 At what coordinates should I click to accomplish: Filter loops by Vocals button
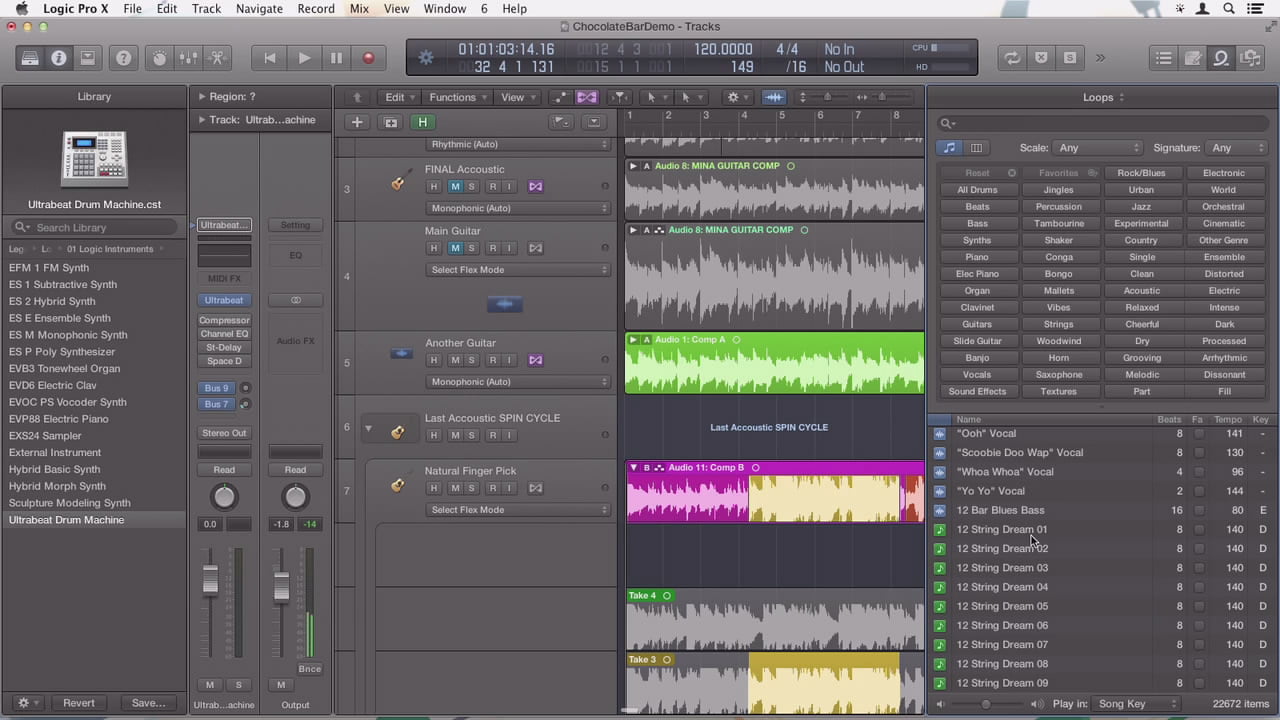point(977,375)
